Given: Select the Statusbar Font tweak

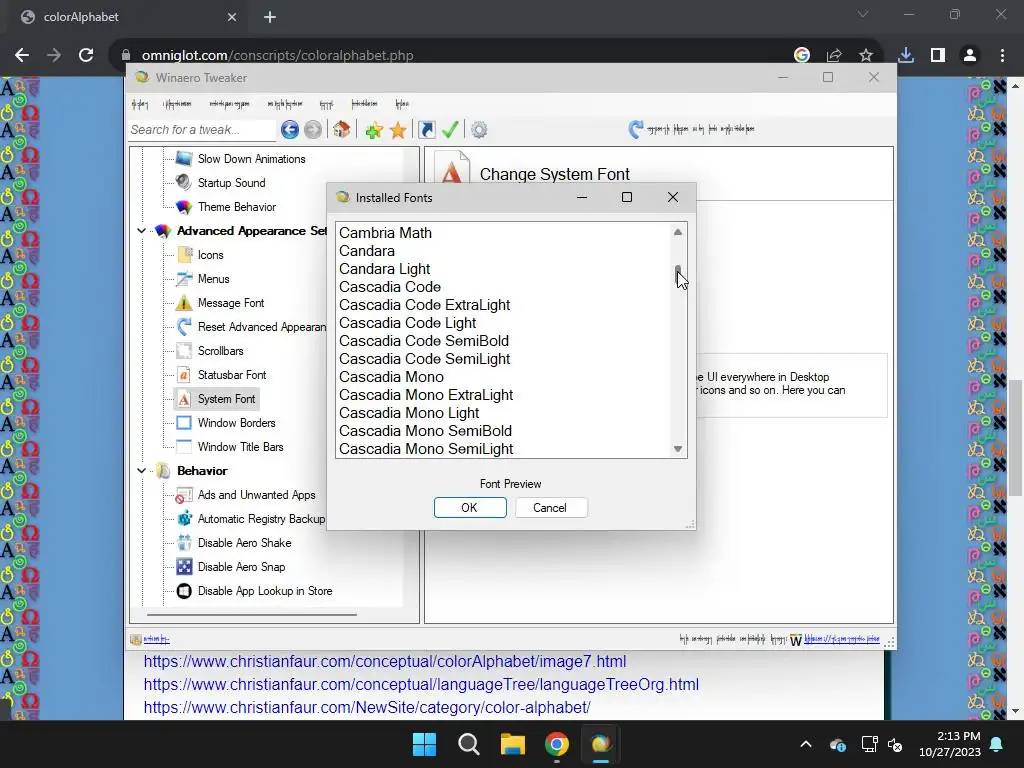Looking at the screenshot, I should [x=232, y=375].
